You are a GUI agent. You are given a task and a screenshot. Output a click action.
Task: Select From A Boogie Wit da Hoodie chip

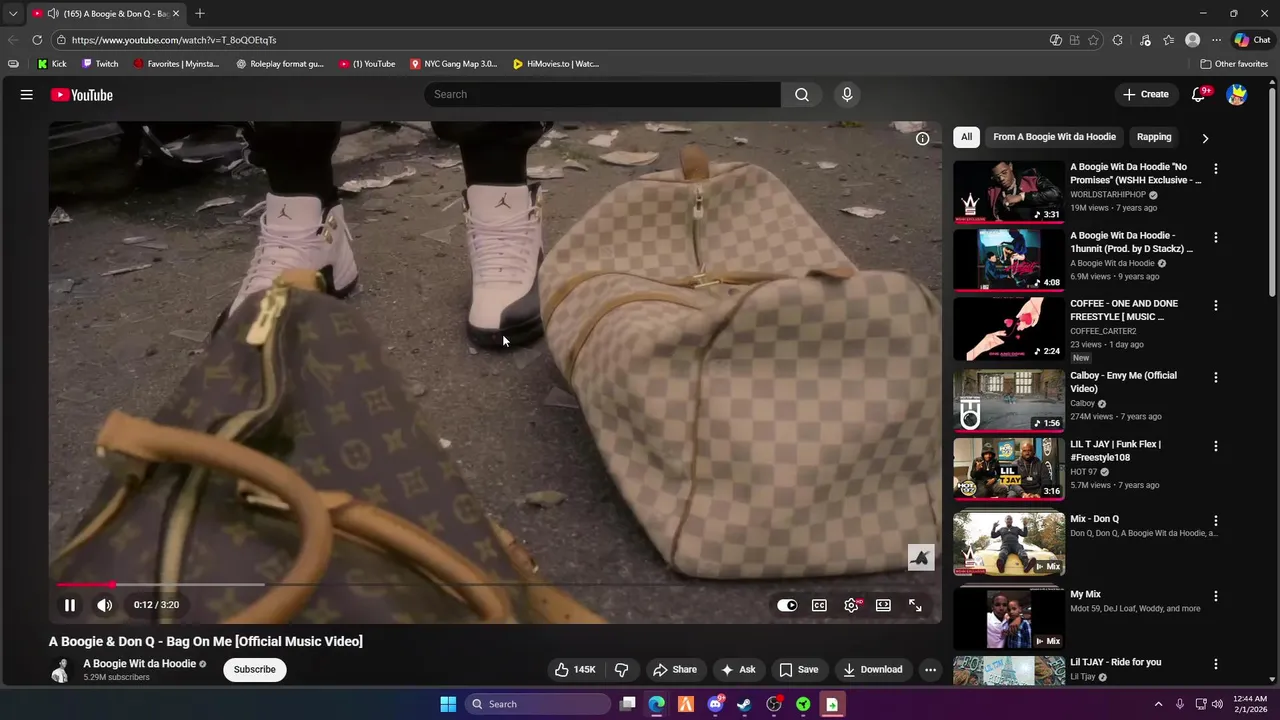(1054, 137)
